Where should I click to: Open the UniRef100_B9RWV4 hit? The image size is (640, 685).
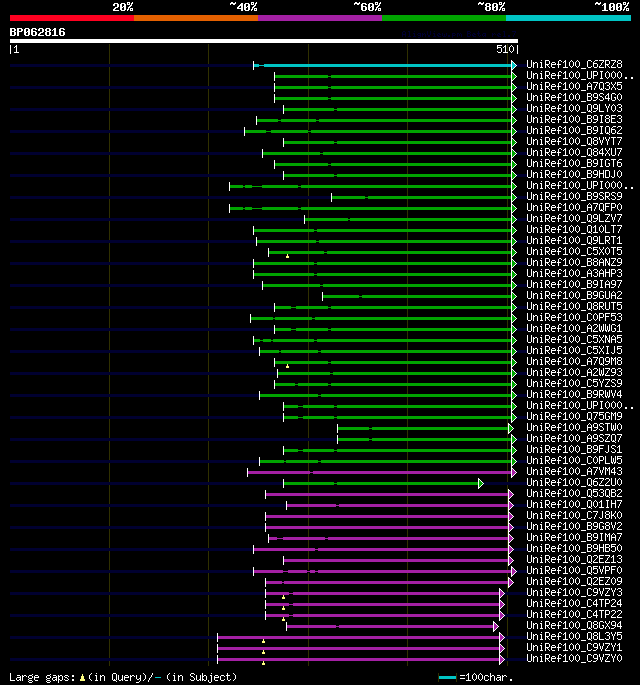(x=574, y=394)
